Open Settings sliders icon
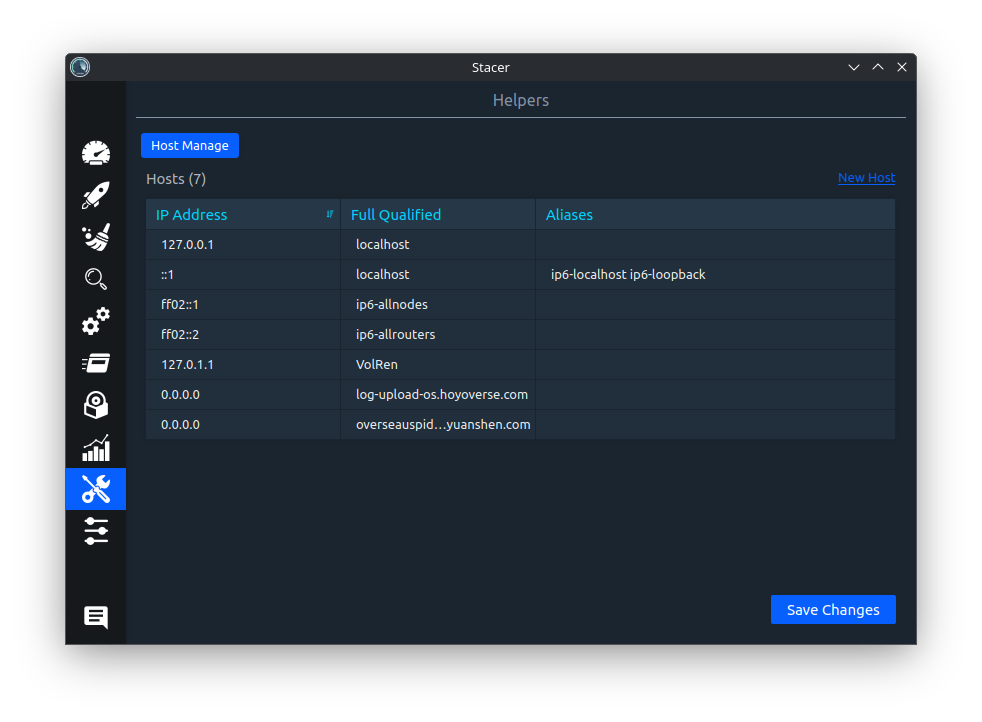The image size is (982, 722). (x=96, y=531)
